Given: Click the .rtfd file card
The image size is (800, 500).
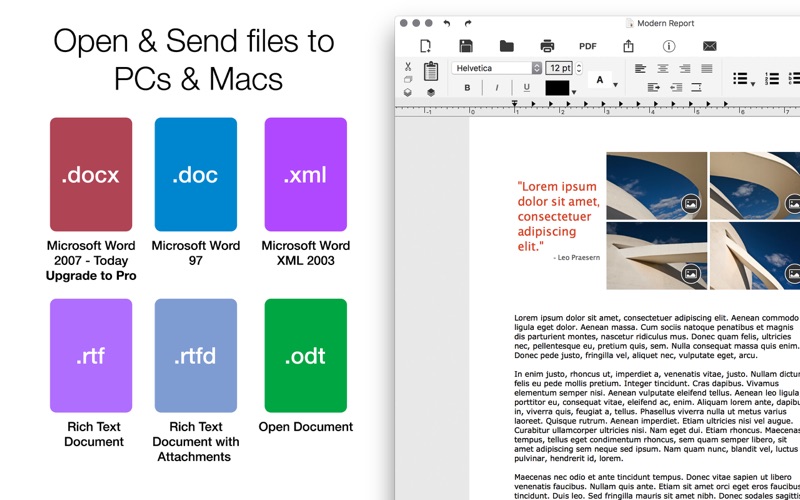Looking at the screenshot, I should click(195, 356).
